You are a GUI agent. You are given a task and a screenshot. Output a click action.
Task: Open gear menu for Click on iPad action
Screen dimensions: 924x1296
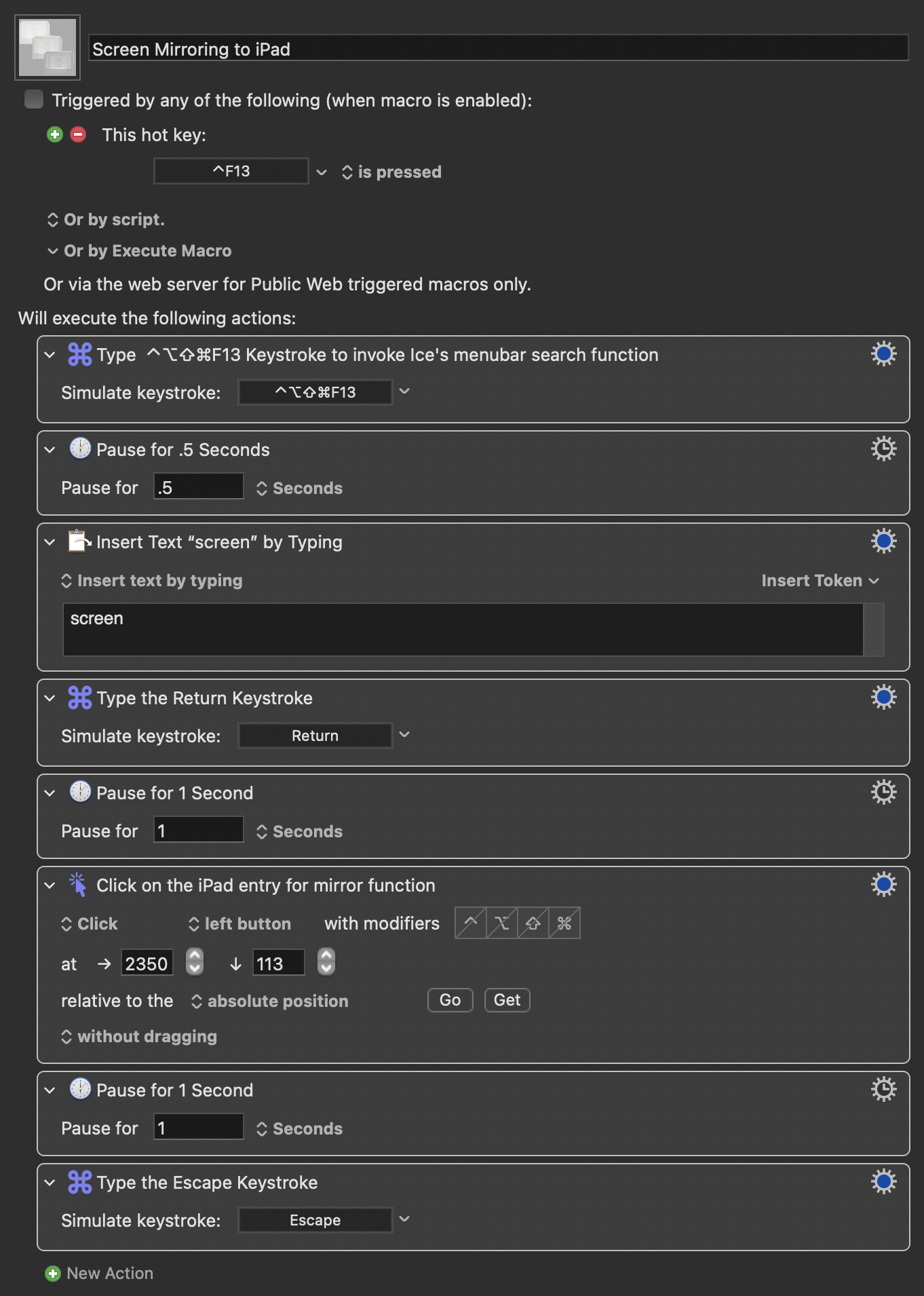click(x=883, y=885)
